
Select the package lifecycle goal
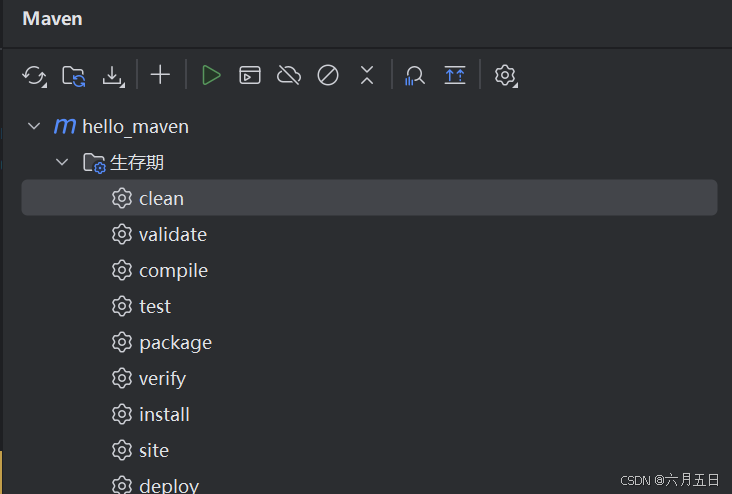(x=369, y=342)
